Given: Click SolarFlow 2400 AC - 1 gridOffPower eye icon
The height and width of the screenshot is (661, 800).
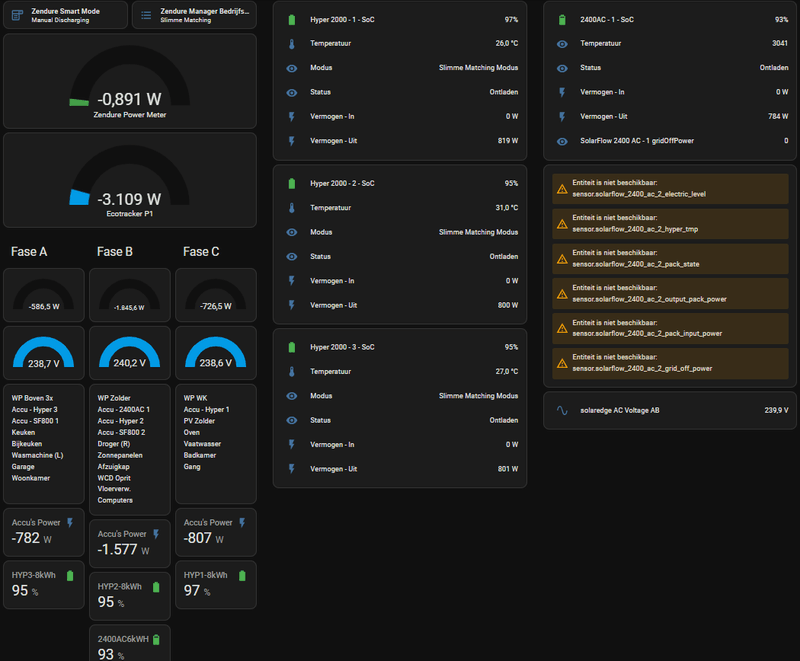Looking at the screenshot, I should [562, 142].
